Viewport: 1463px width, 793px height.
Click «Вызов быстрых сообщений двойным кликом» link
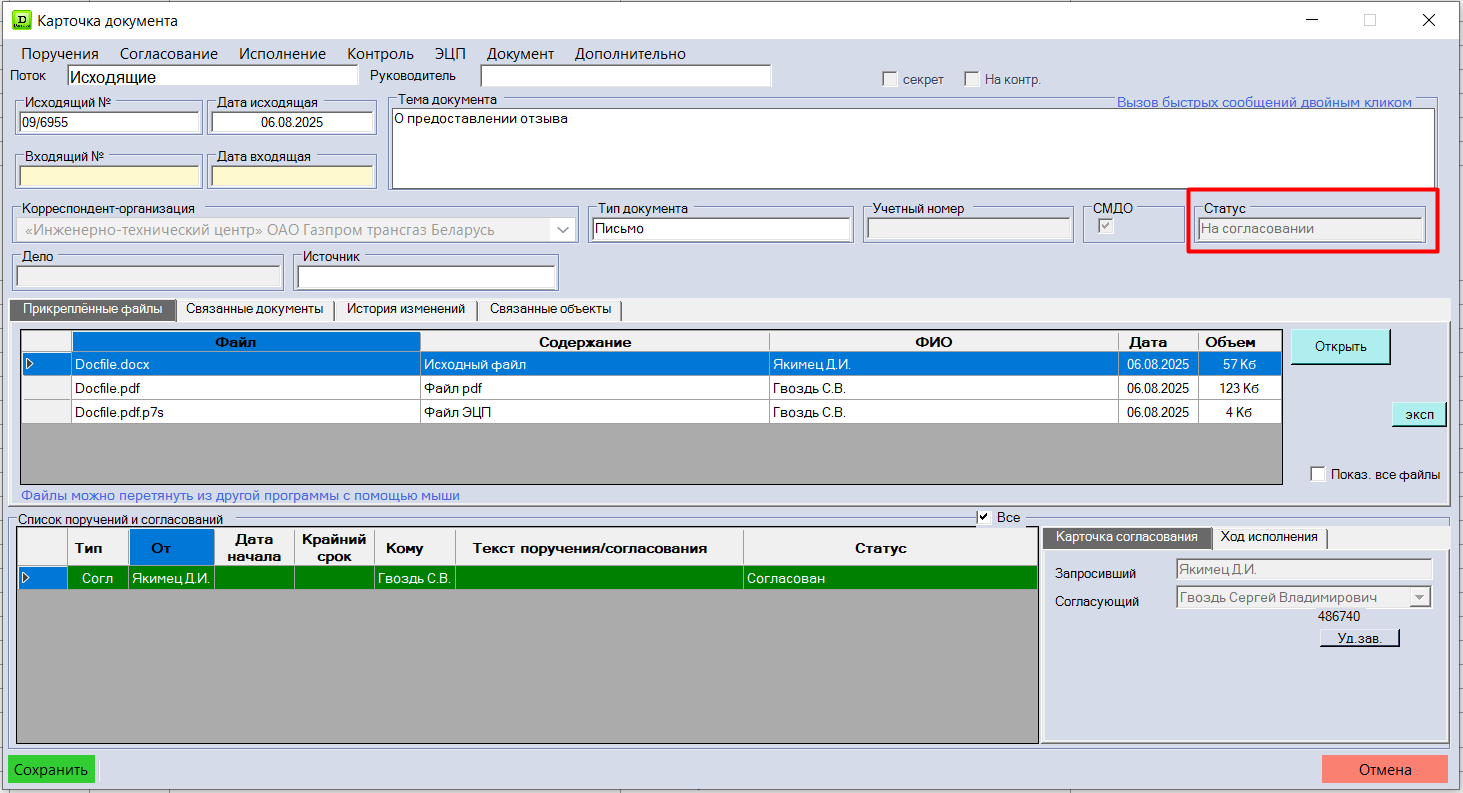coord(1264,102)
